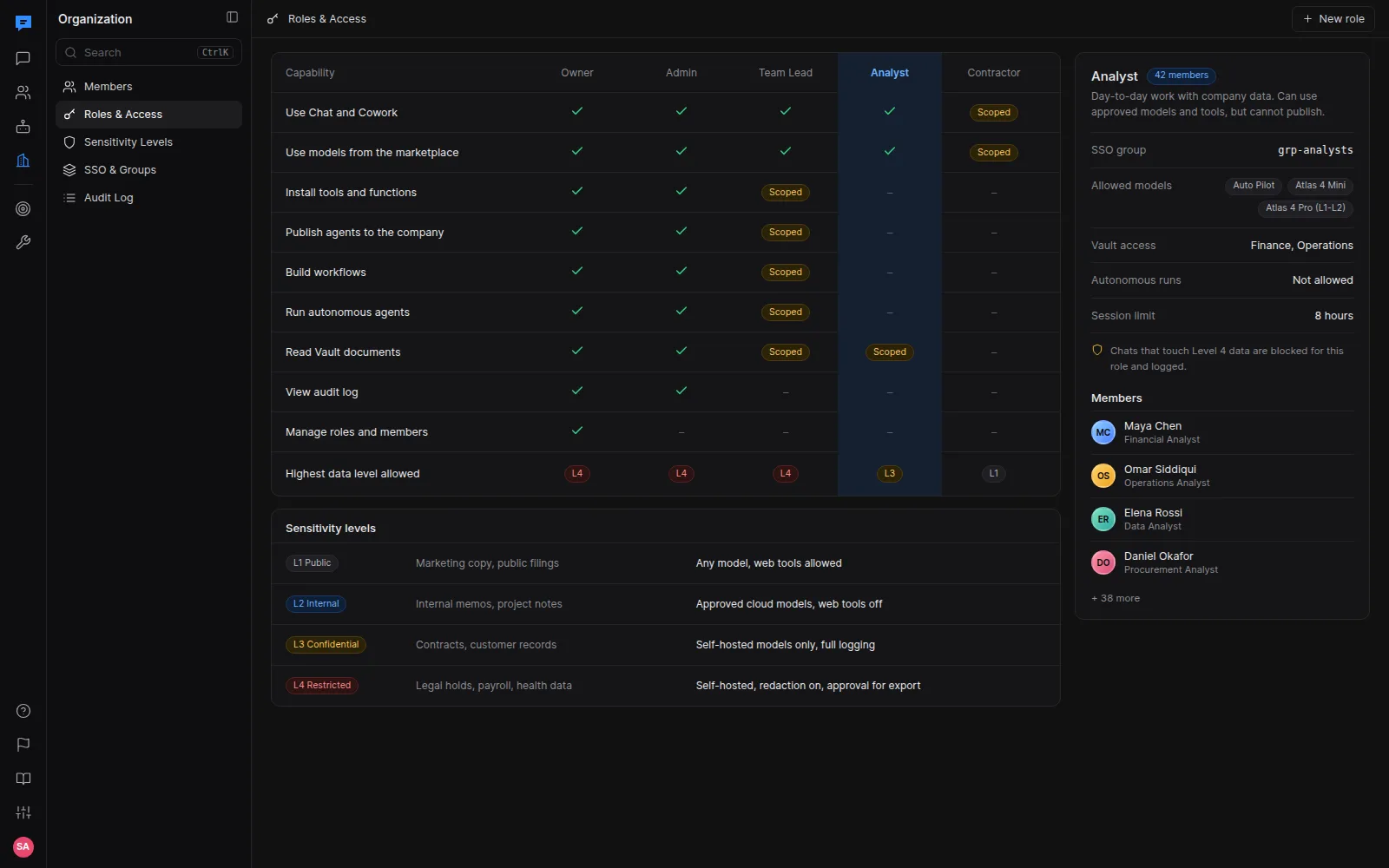The image size is (1389, 868).
Task: Open the book documentation icon
Action: tap(23, 779)
